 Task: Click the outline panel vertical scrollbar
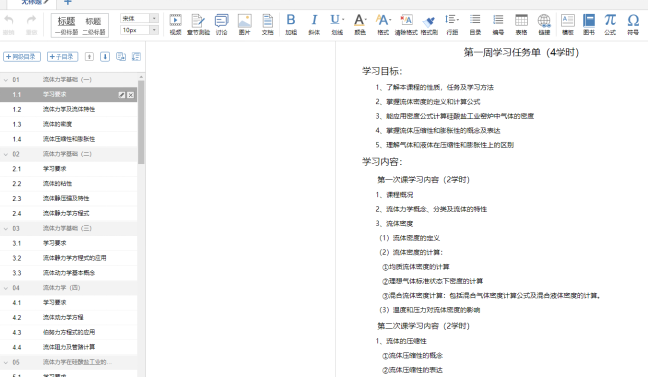coord(141,122)
